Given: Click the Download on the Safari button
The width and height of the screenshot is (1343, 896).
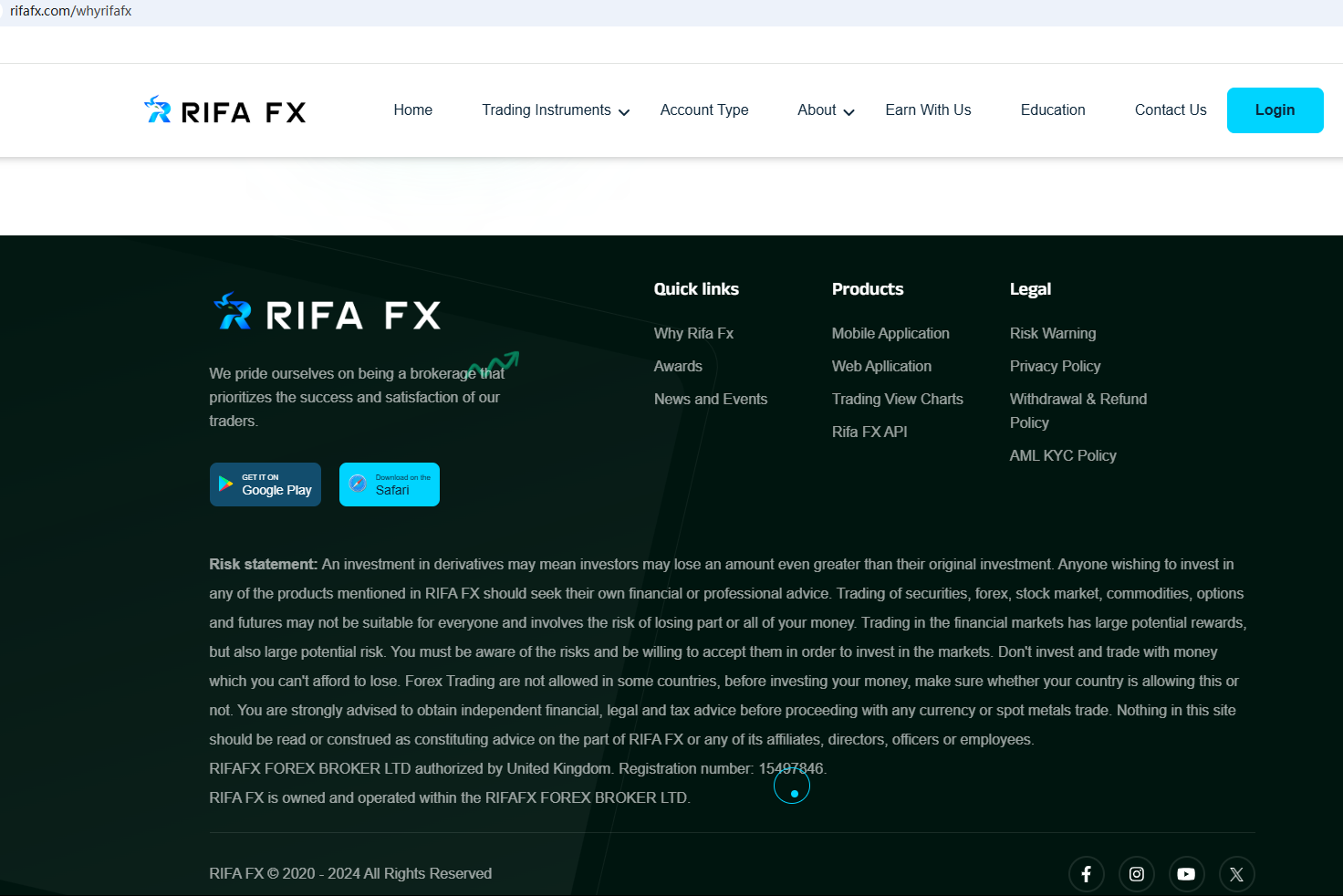Looking at the screenshot, I should [390, 484].
